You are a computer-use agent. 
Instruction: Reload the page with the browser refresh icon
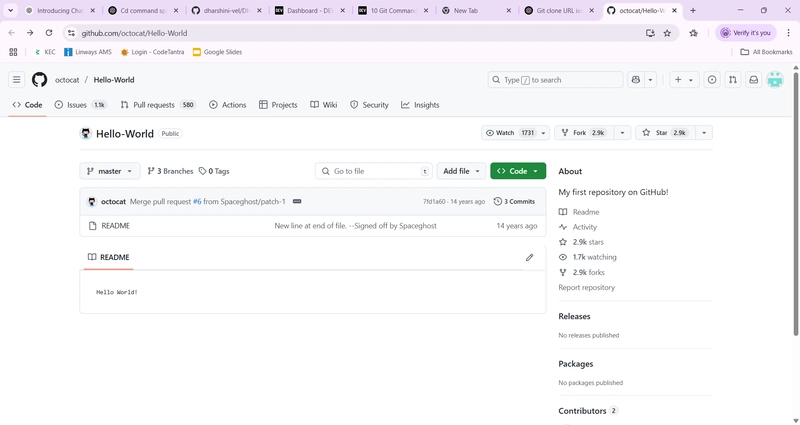point(49,33)
